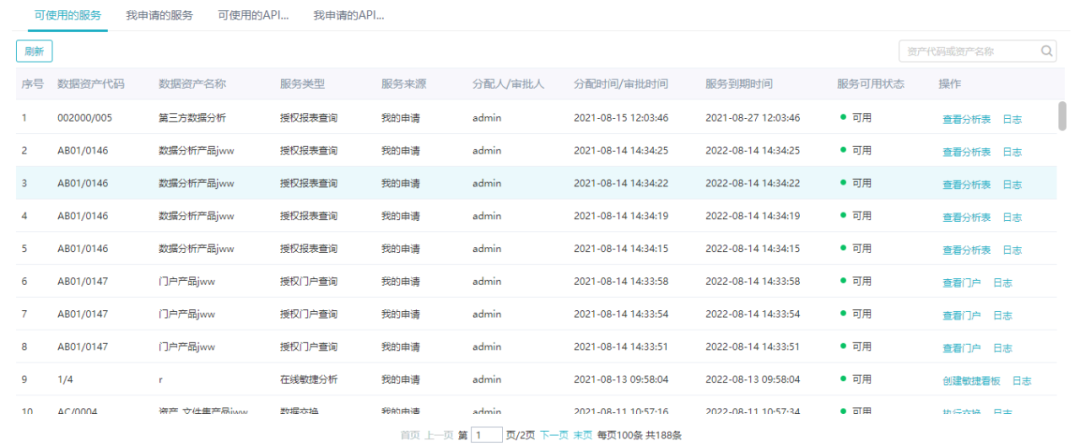1080x446 pixels.
Task: Click the search magnifier icon
Action: 1046,51
